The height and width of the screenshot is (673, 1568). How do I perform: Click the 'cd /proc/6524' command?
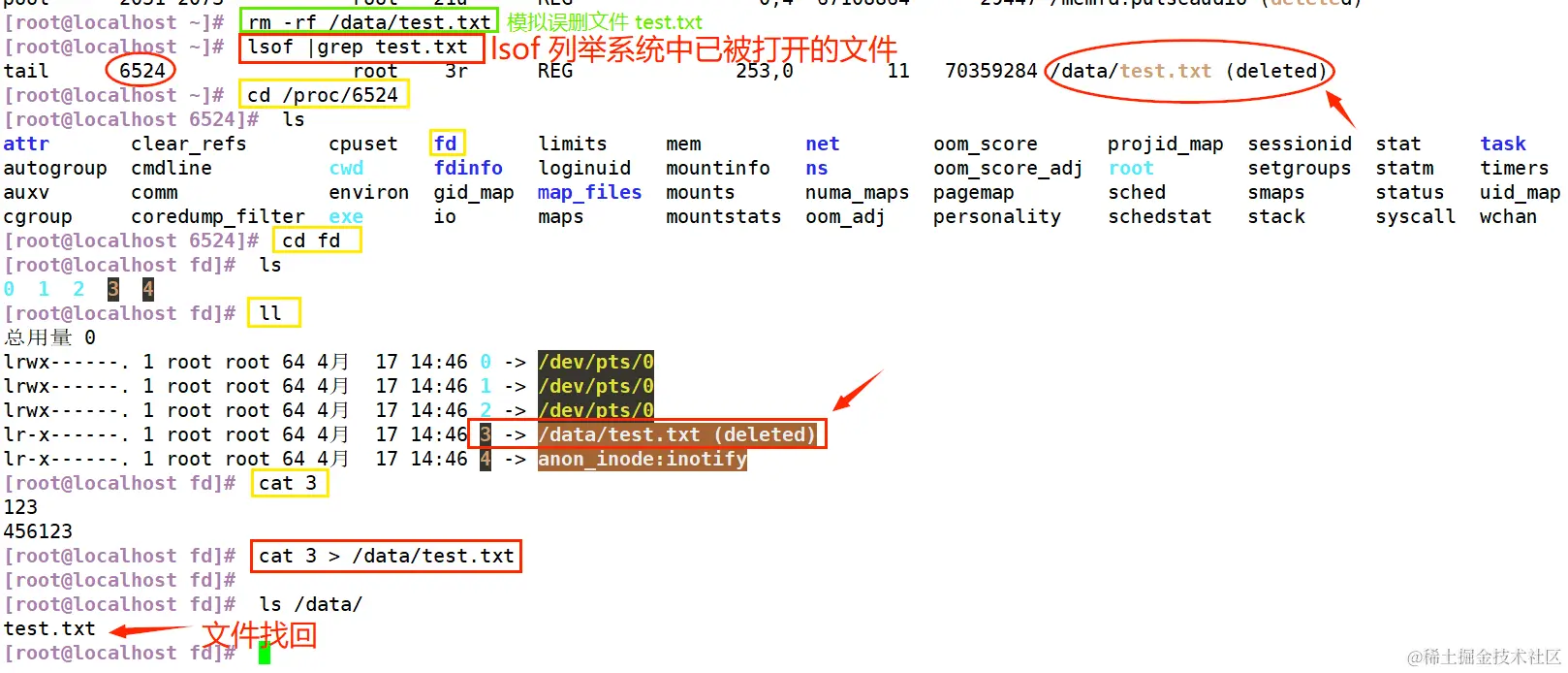coord(323,95)
